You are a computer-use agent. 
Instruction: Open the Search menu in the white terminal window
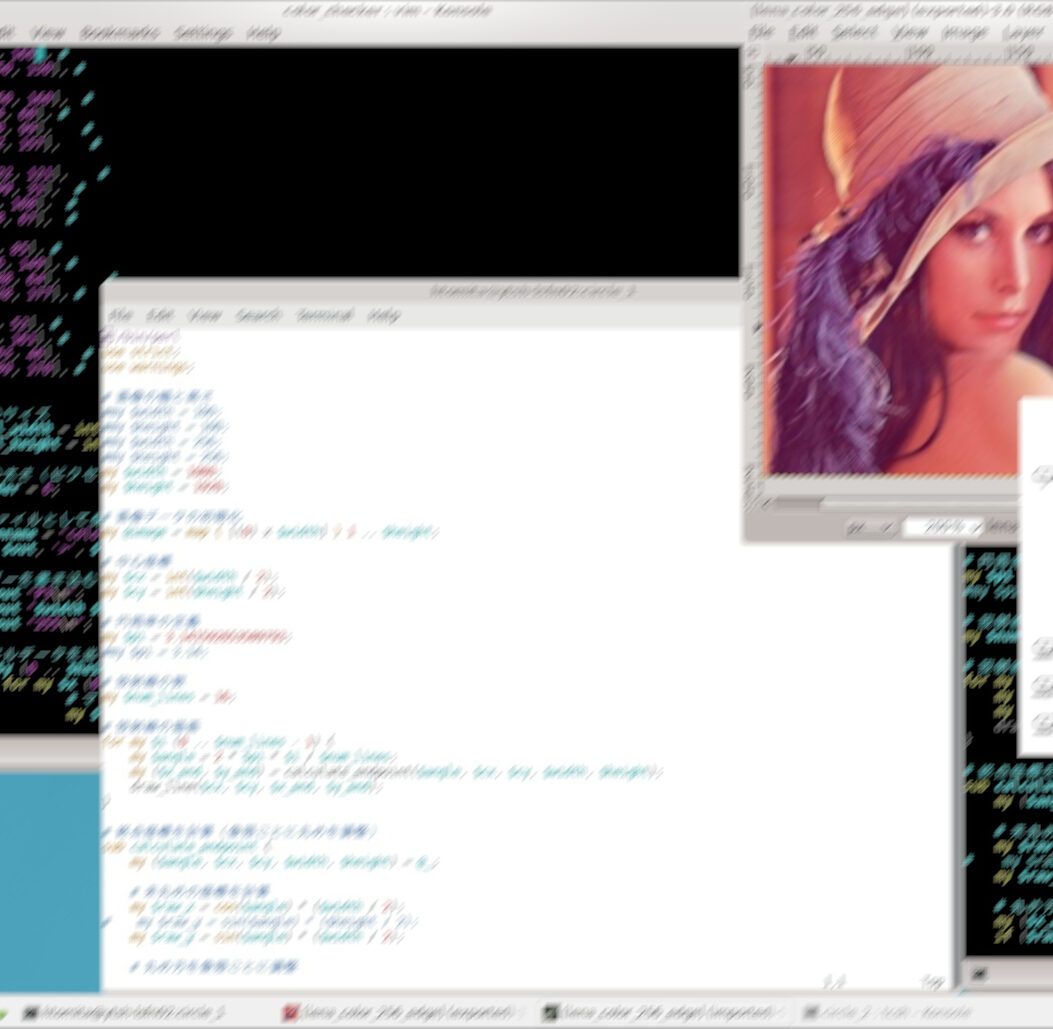coord(259,315)
